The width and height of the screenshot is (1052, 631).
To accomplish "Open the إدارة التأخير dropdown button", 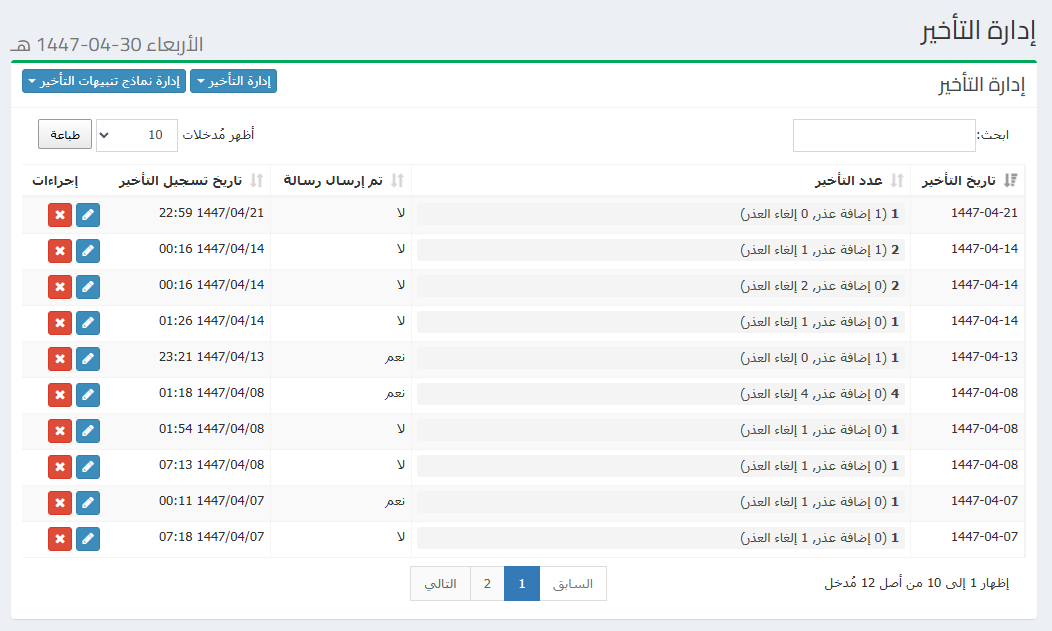I will [x=233, y=82].
